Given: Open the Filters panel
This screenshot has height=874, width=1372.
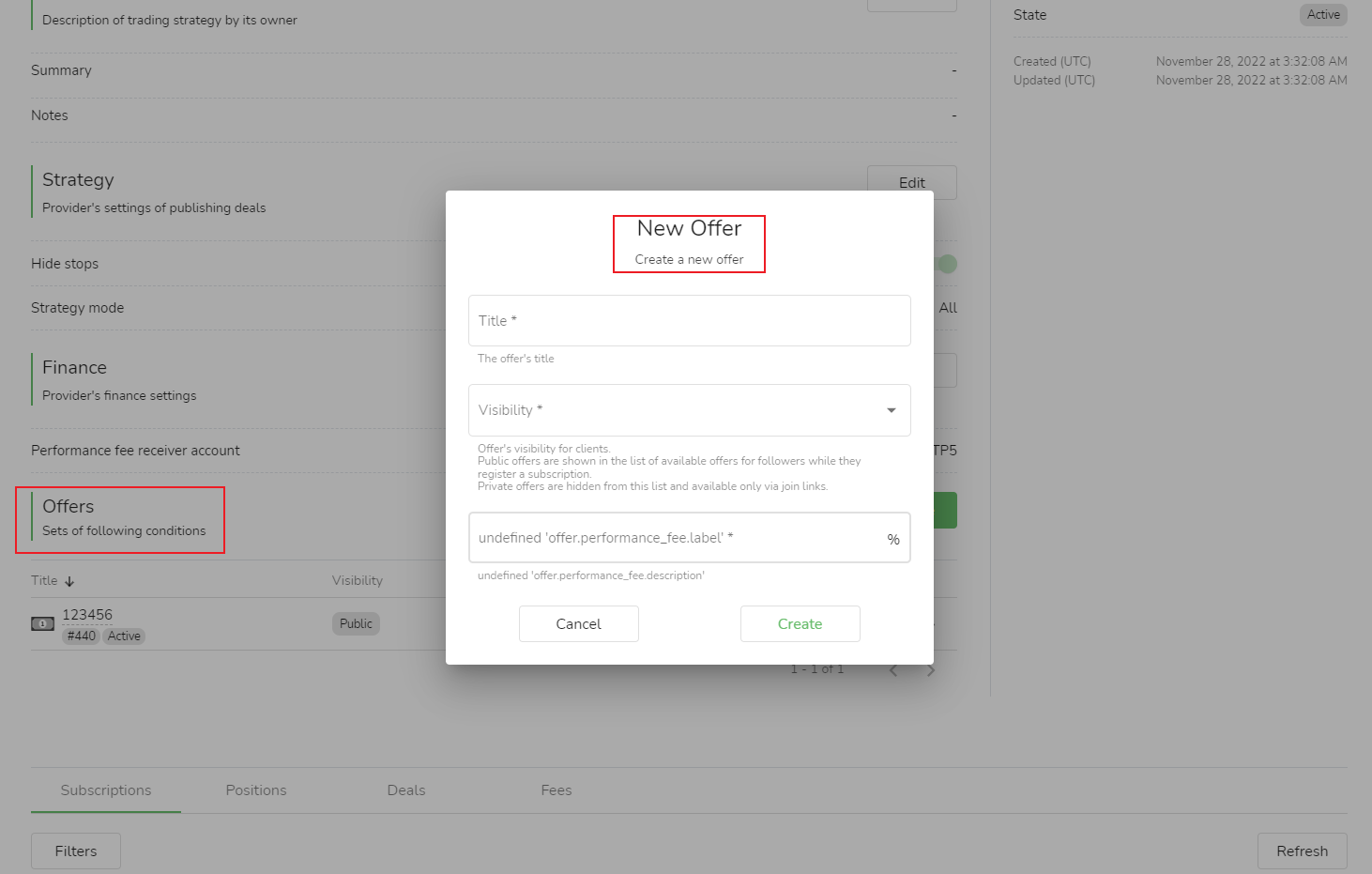Looking at the screenshot, I should pos(76,851).
